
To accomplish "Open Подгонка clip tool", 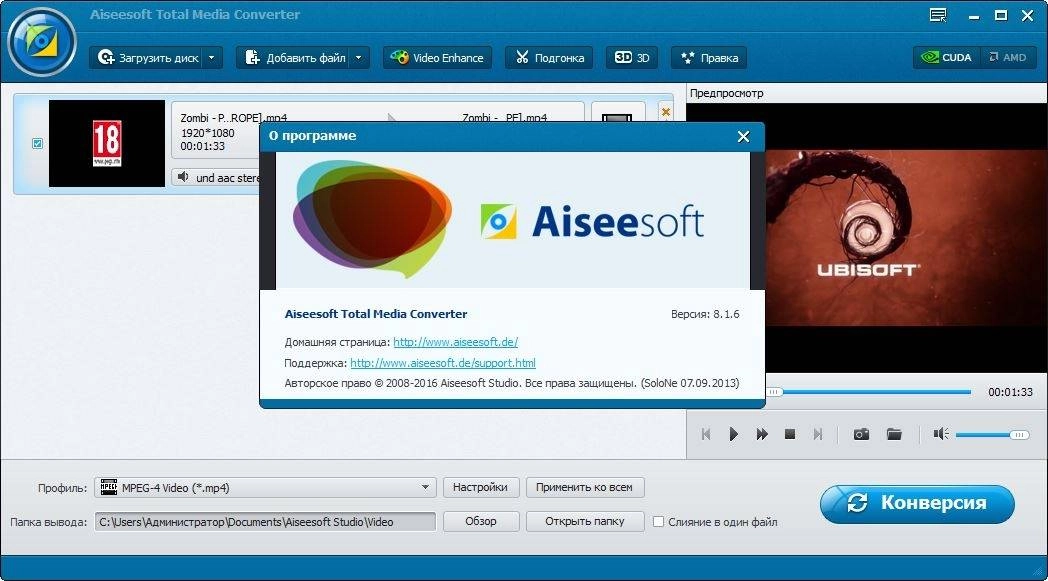I will (x=550, y=57).
